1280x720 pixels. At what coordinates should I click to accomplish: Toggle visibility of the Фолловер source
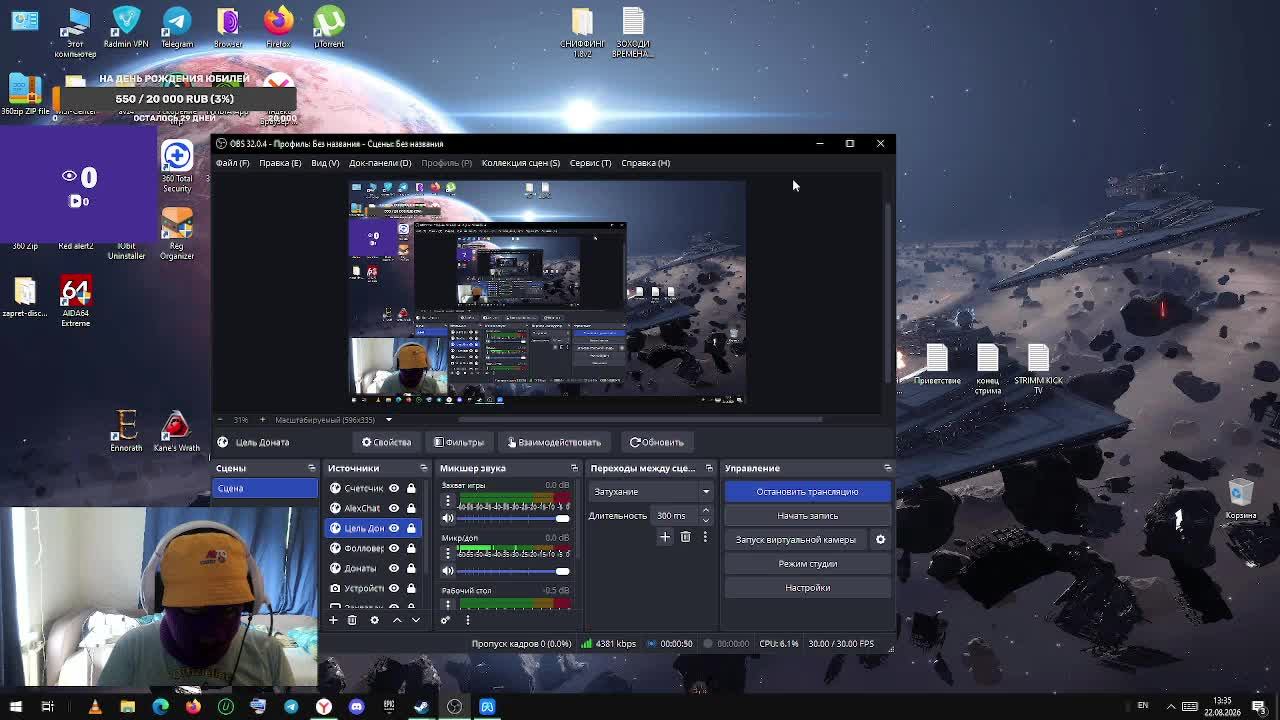394,548
